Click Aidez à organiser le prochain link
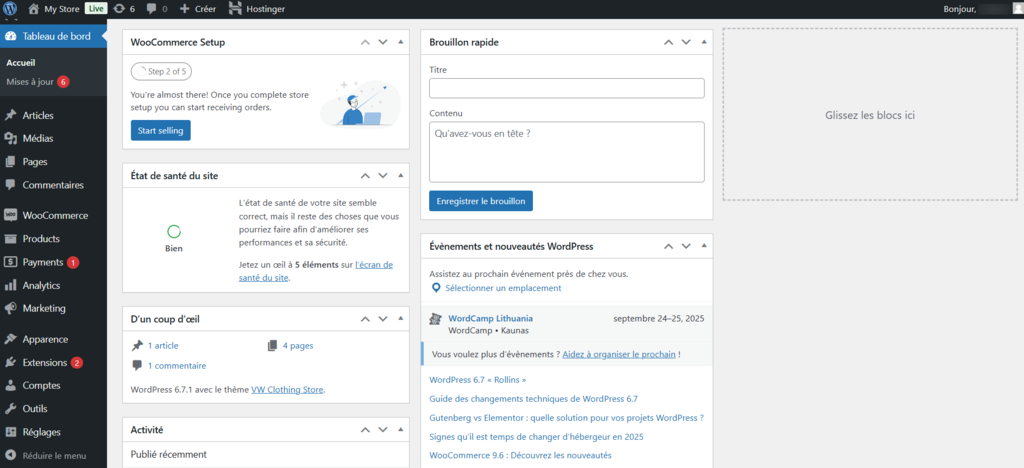Image resolution: width=1024 pixels, height=468 pixels. click(618, 354)
